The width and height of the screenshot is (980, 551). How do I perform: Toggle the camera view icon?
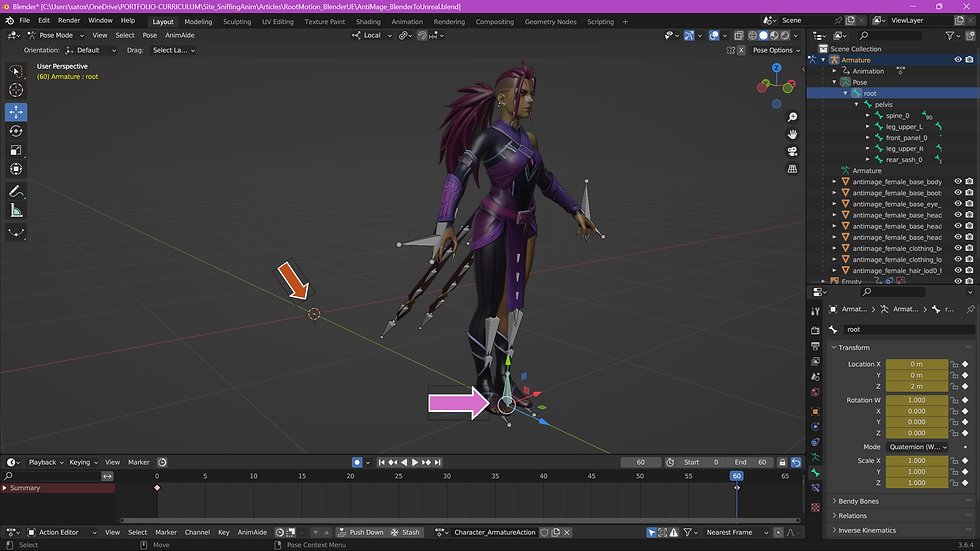792,152
